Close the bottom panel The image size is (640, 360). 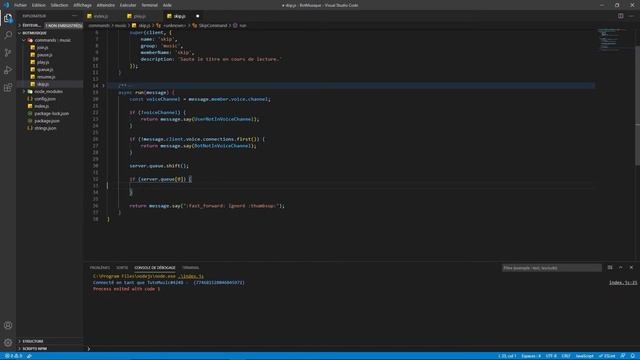631,268
